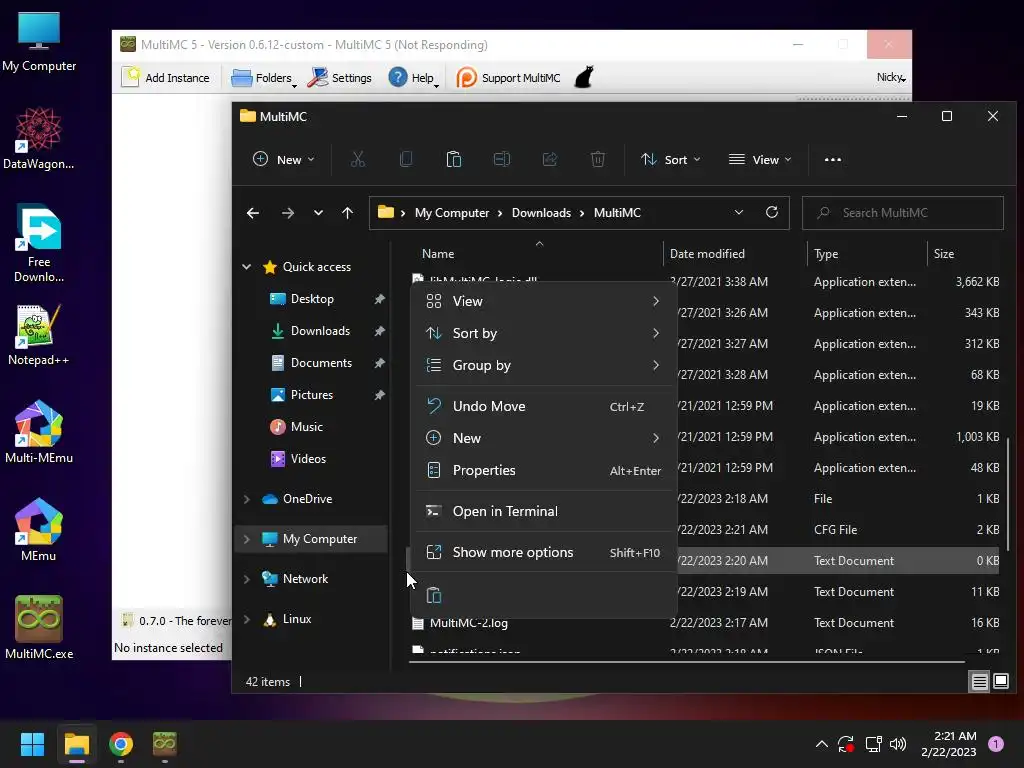Screen dimensions: 1024x768
Task: Click the vertical scrollbar in file list
Action: (x=1008, y=493)
